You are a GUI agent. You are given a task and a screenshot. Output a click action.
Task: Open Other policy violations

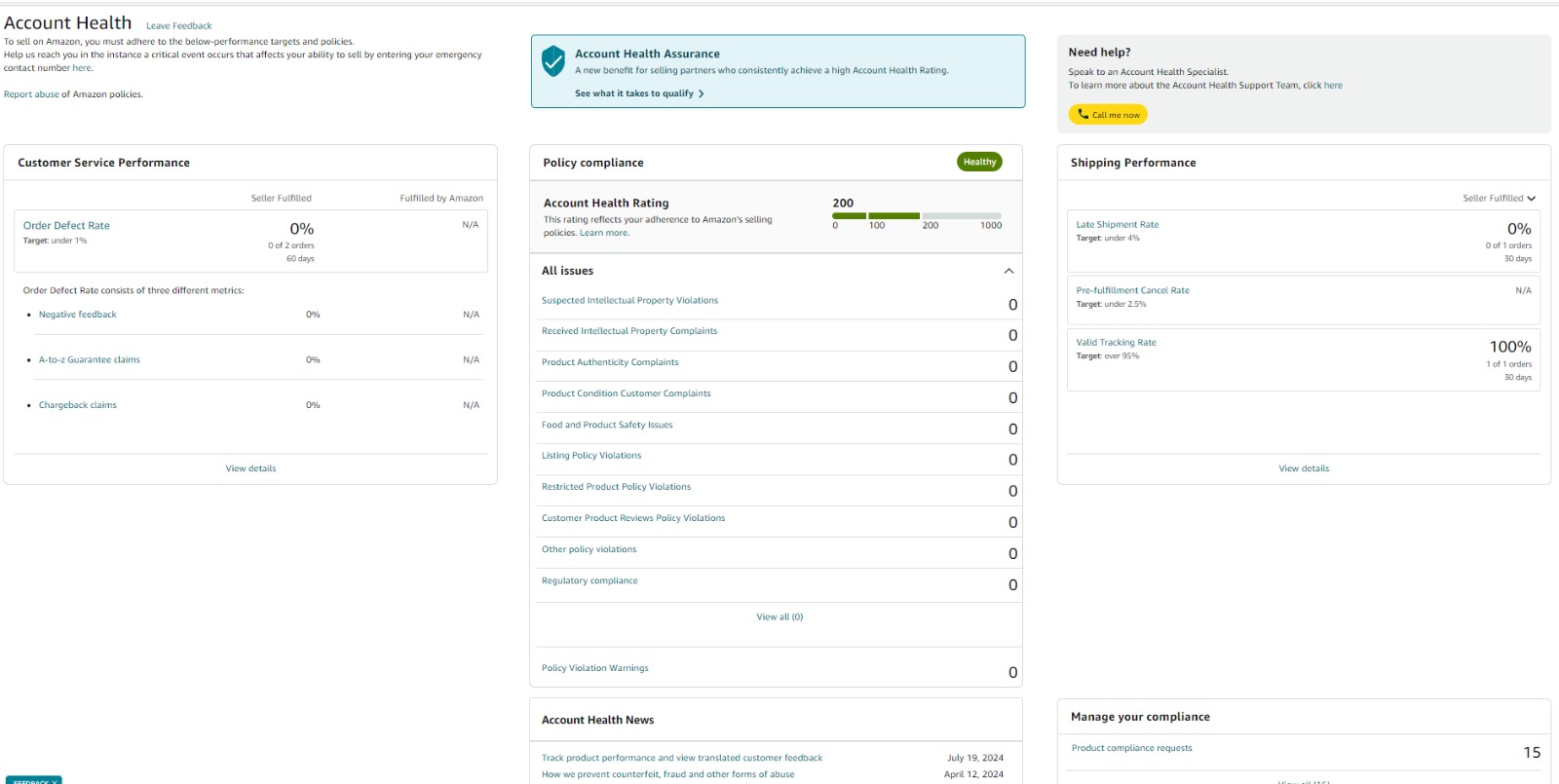589,549
